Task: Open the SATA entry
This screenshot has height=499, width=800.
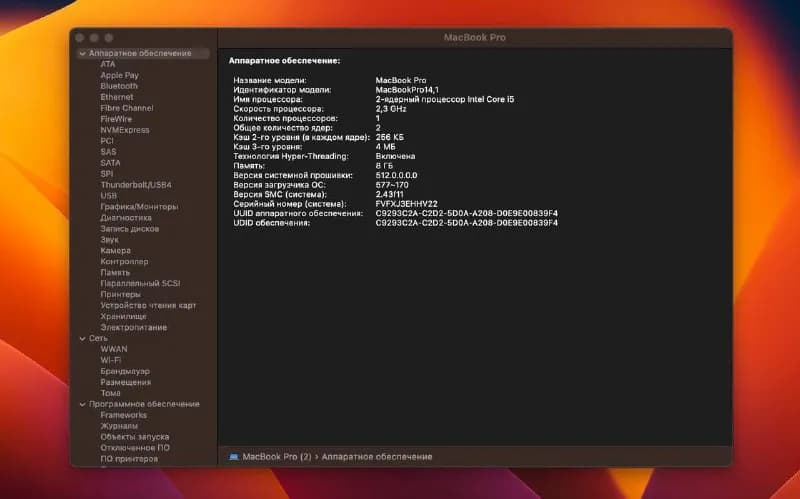Action: point(110,163)
